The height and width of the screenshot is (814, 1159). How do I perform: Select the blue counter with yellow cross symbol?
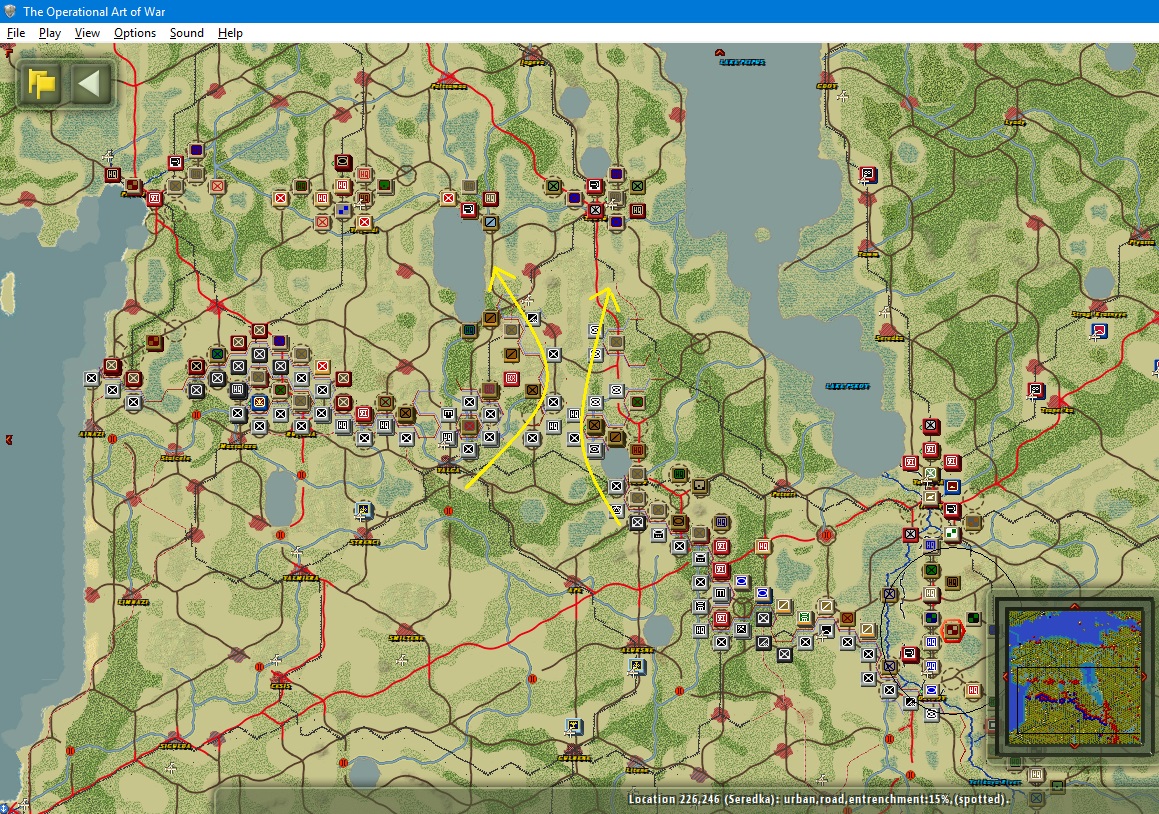pyautogui.click(x=259, y=404)
